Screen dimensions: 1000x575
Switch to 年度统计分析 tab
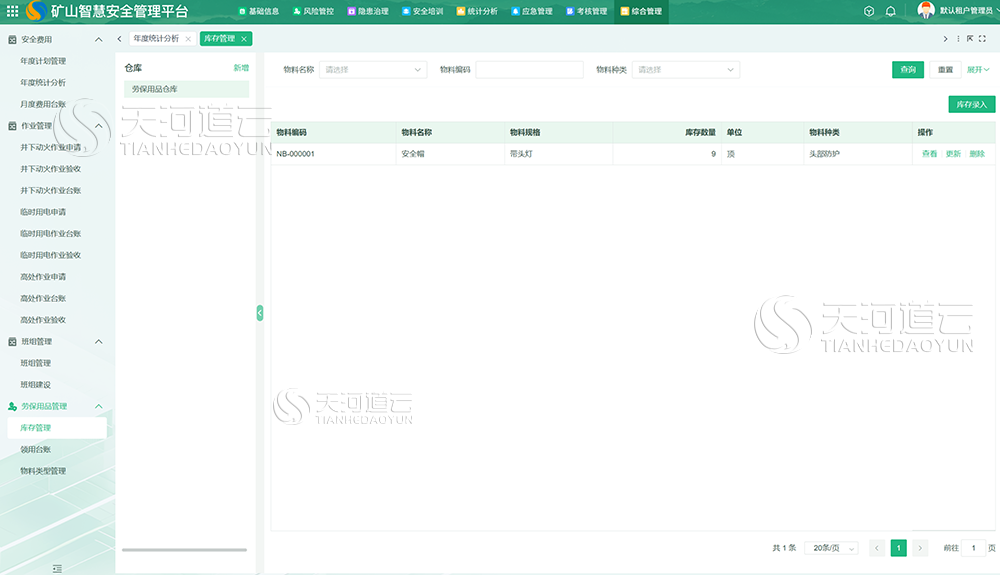[156, 39]
